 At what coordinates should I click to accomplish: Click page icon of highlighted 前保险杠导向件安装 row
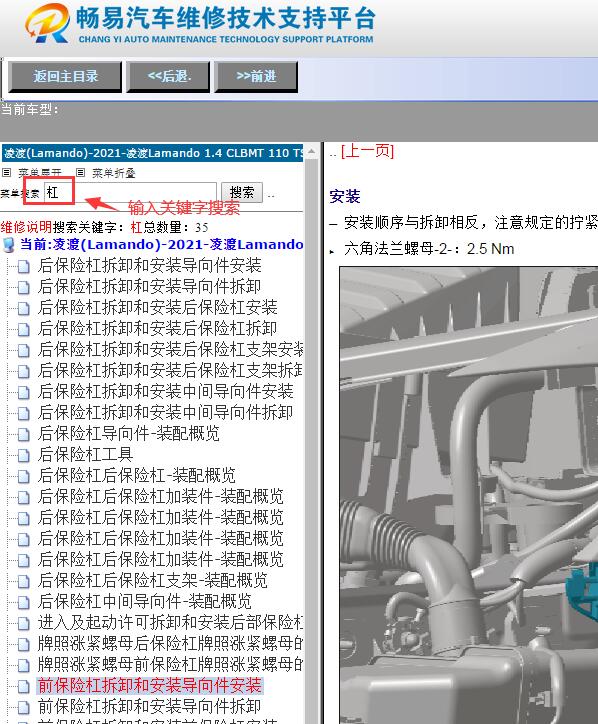[24, 687]
